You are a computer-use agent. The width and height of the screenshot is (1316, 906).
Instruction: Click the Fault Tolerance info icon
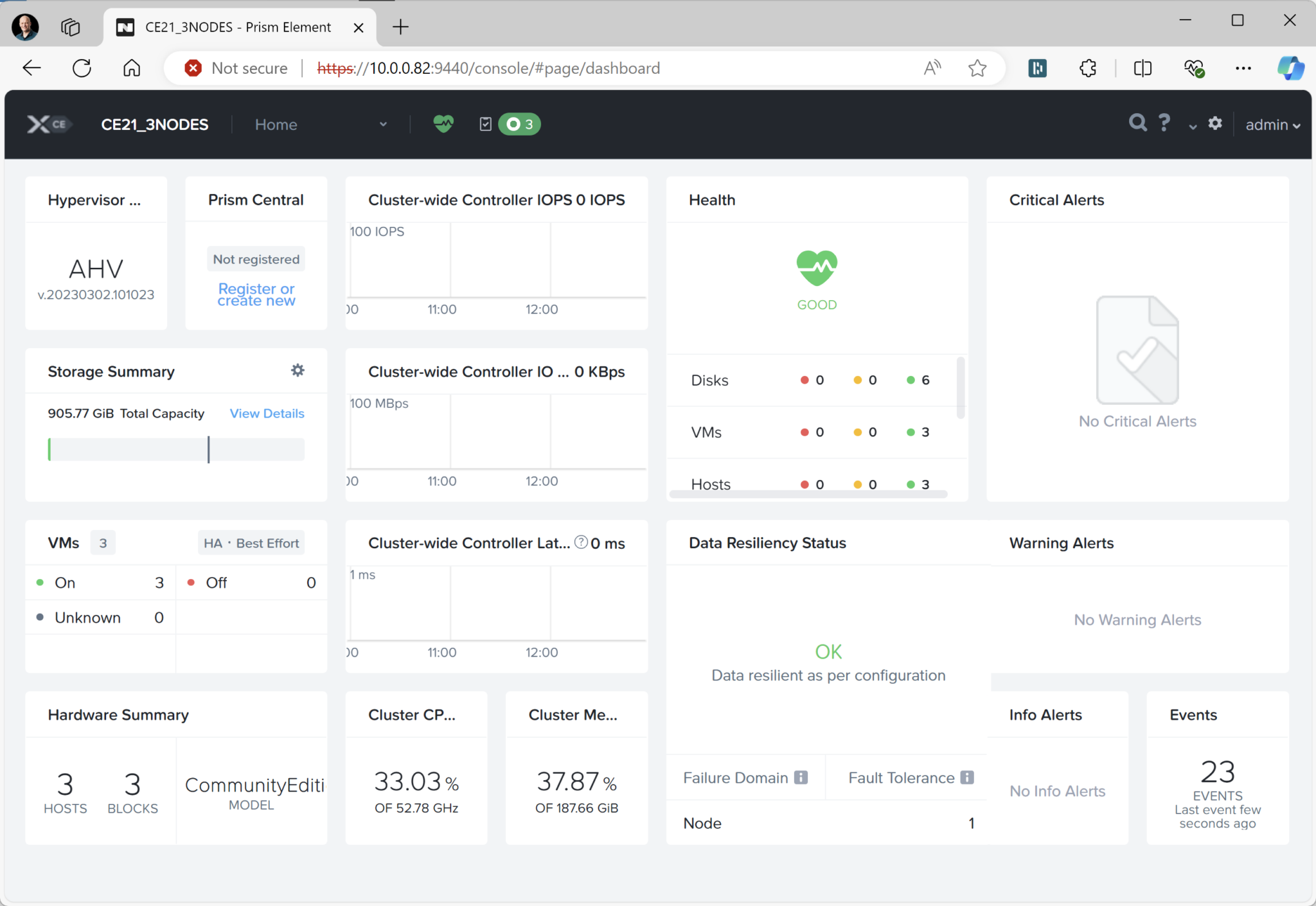[967, 777]
